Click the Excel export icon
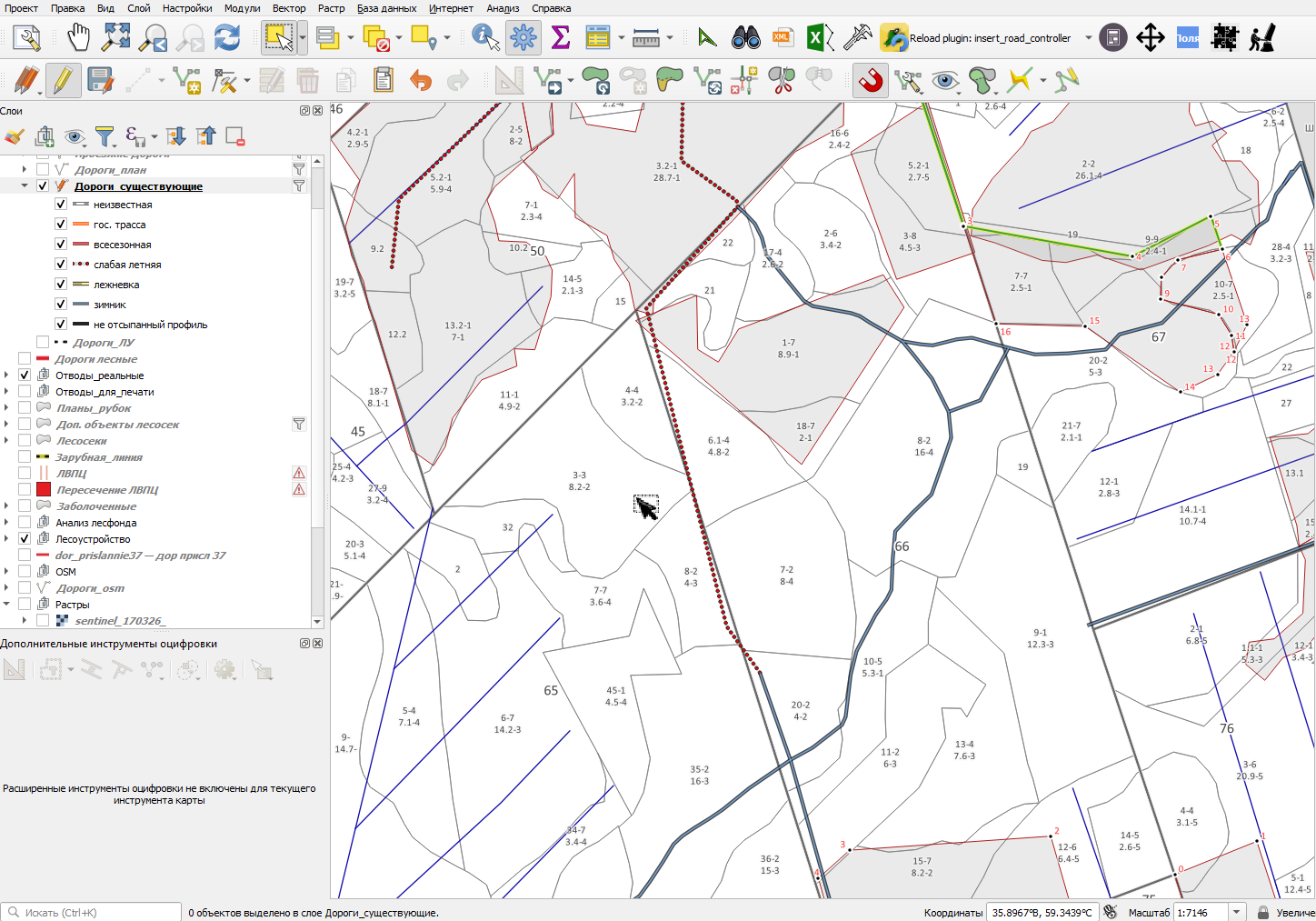 (819, 38)
